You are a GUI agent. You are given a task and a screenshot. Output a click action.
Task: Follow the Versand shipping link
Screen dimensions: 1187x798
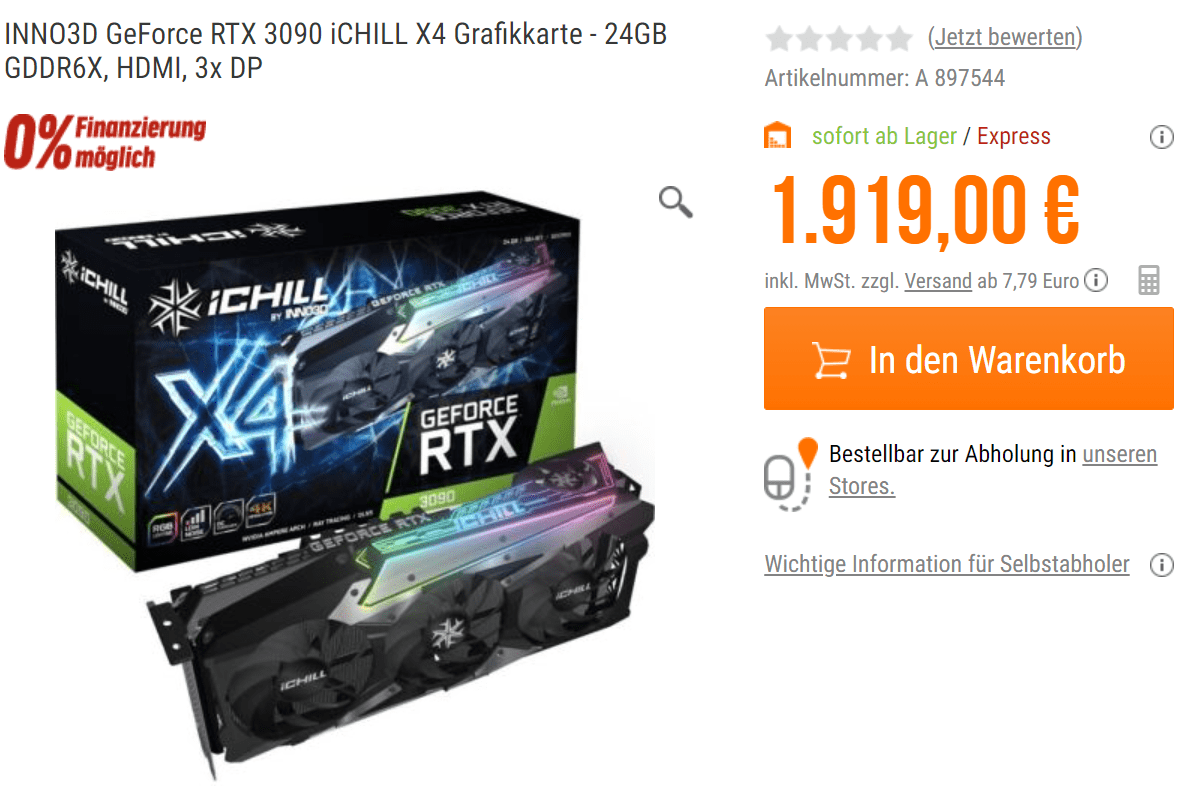[938, 281]
